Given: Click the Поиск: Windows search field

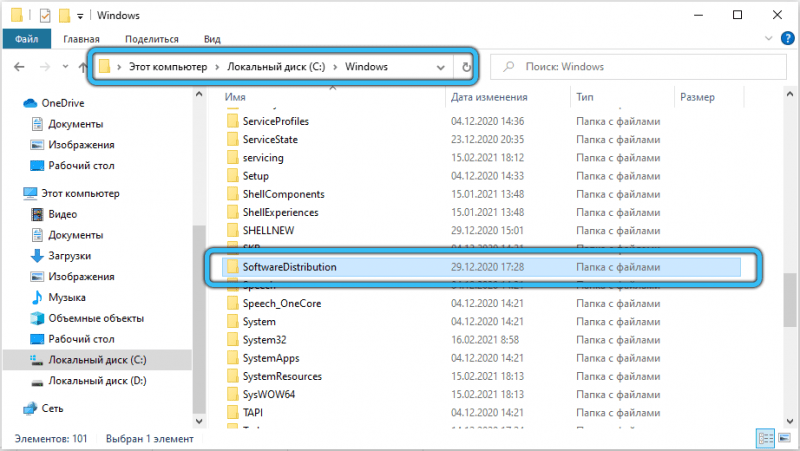Looking at the screenshot, I should click(x=638, y=66).
